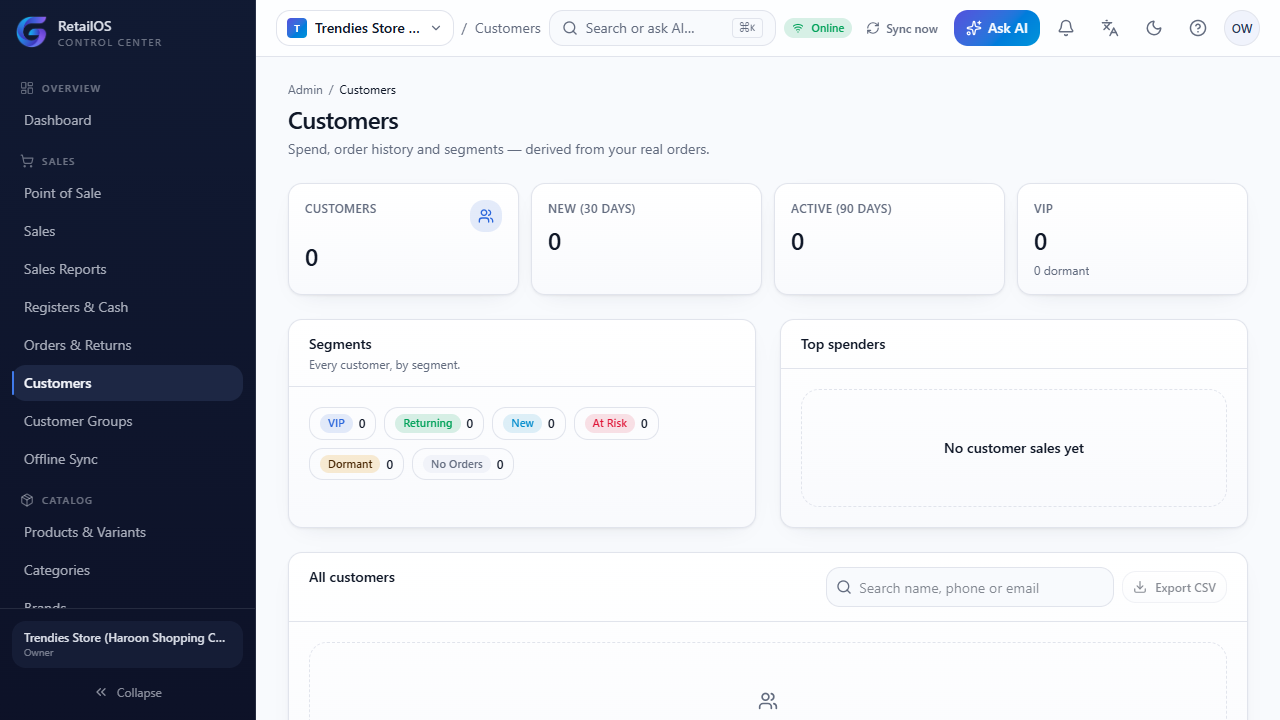
Task: Open Customer Groups
Action: coord(127,421)
